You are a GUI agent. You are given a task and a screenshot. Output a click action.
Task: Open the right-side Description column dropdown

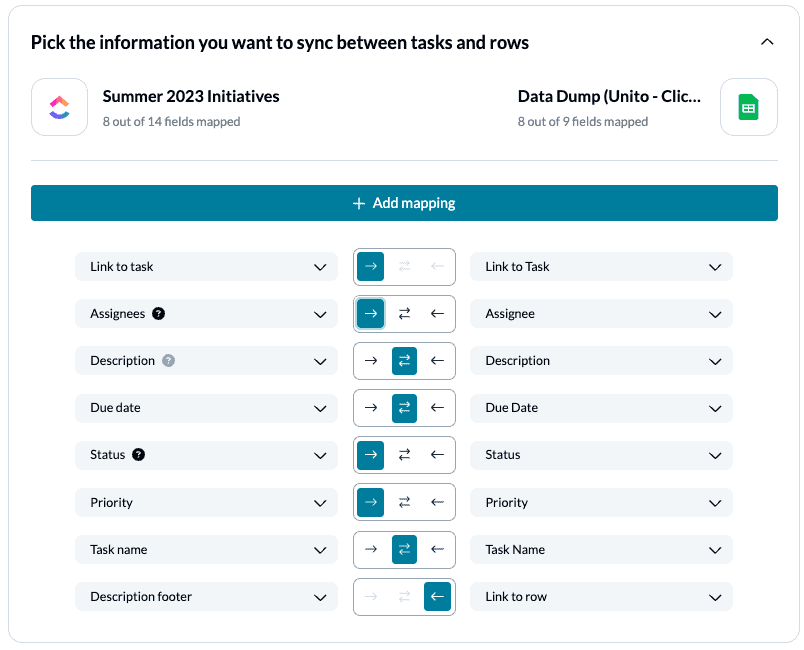(x=601, y=361)
